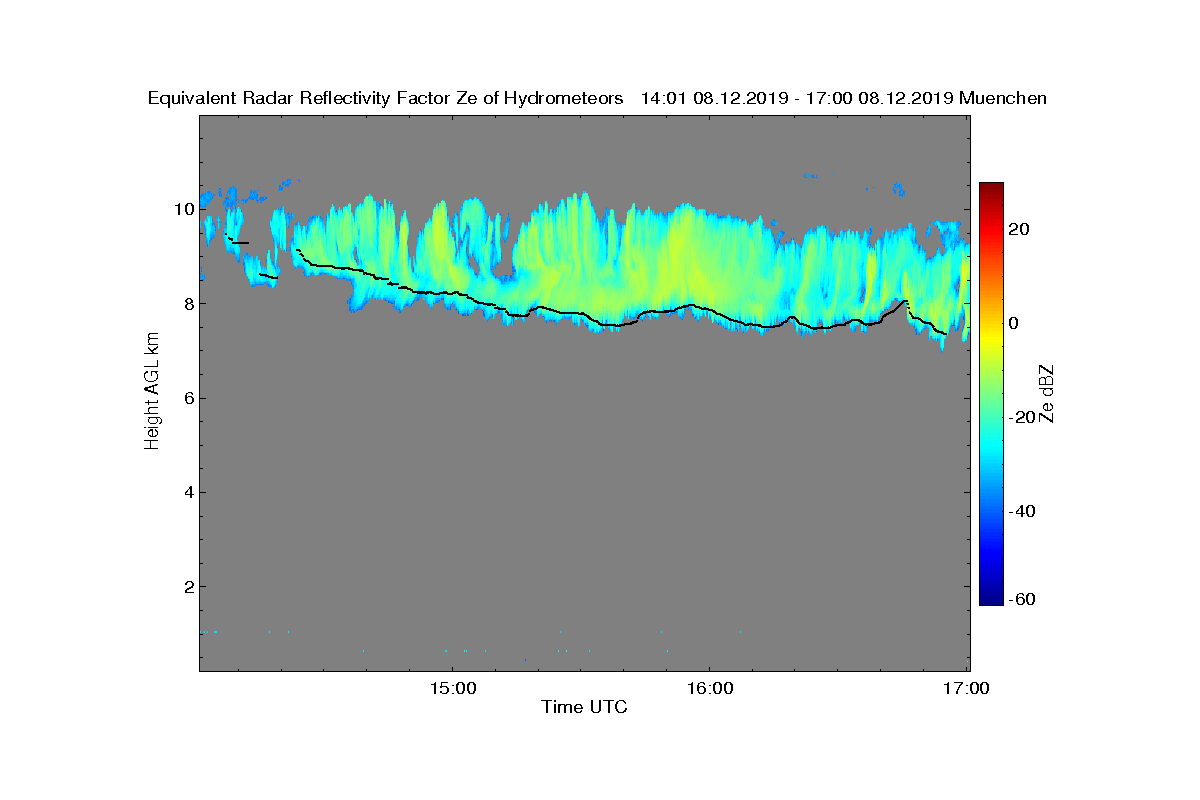The height and width of the screenshot is (800, 1200).
Task: Click the height tick label 10
Action: coord(182,209)
